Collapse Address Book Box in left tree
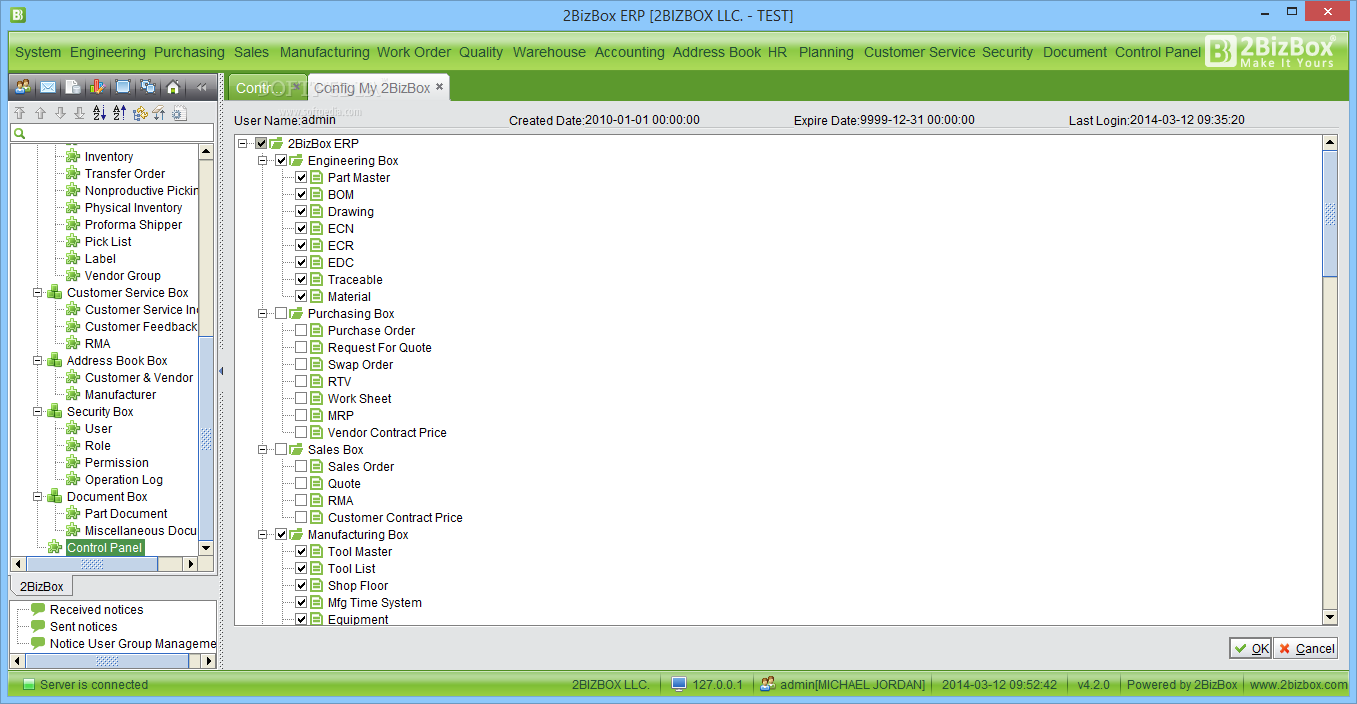The image size is (1357, 704). [38, 360]
